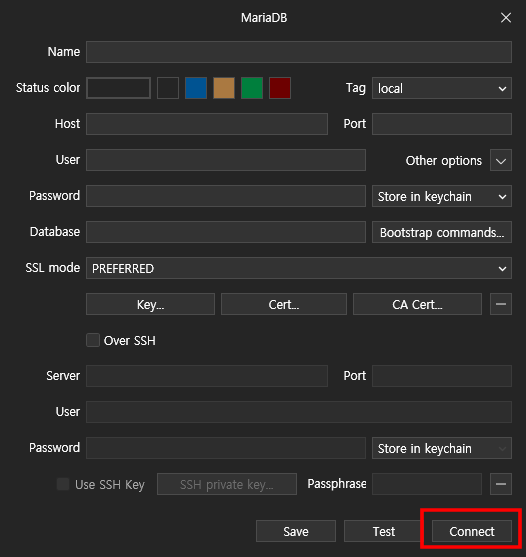526x557 pixels.
Task: Choose a CA Cert file
Action: 417,304
